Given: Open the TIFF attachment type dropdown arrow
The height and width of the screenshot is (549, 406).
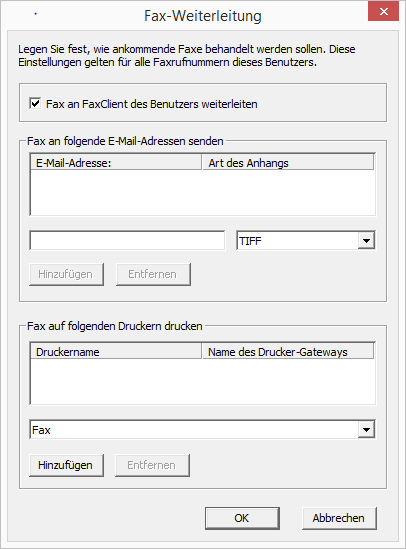Looking at the screenshot, I should (366, 241).
